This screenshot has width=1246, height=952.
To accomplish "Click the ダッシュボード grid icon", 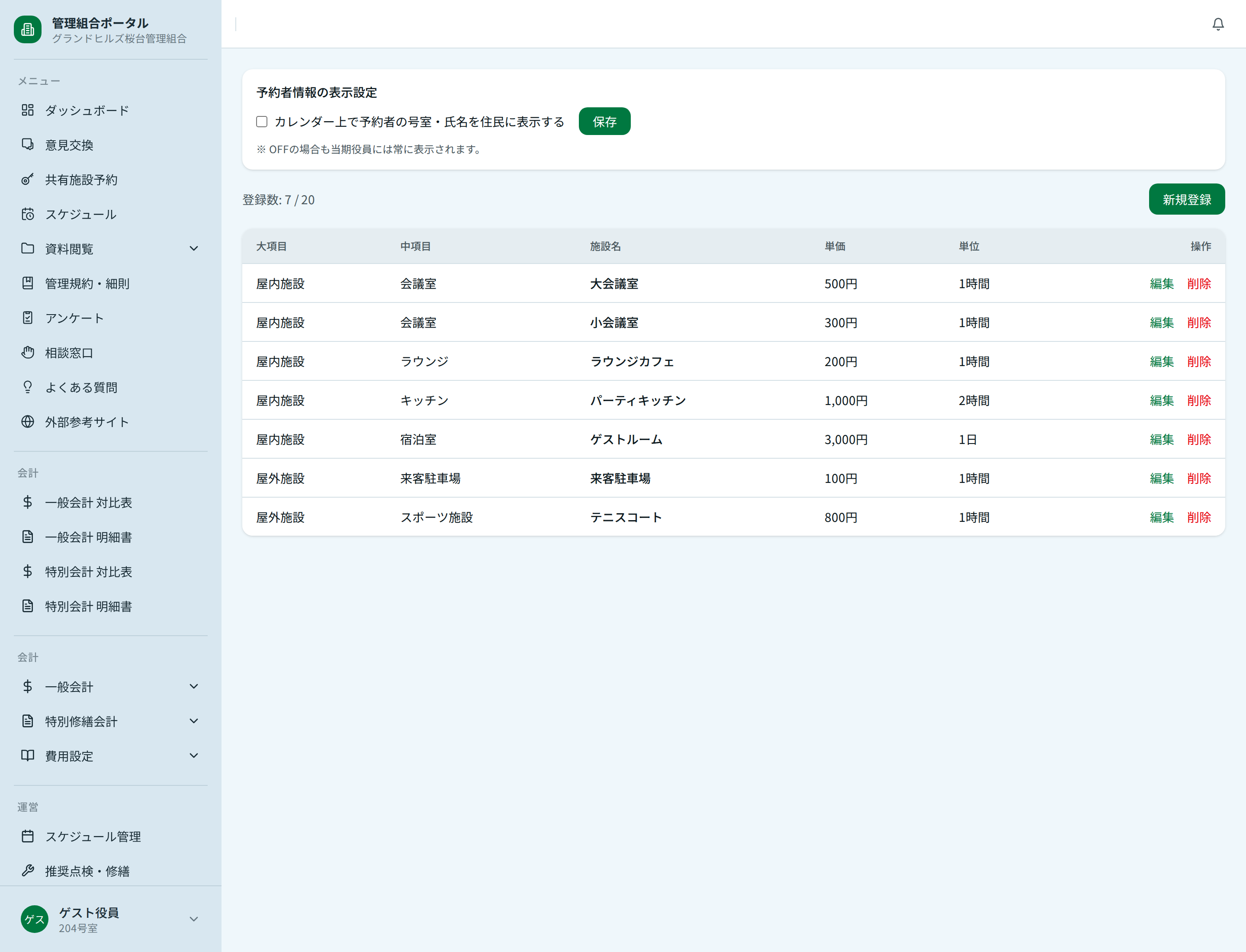I will point(28,110).
